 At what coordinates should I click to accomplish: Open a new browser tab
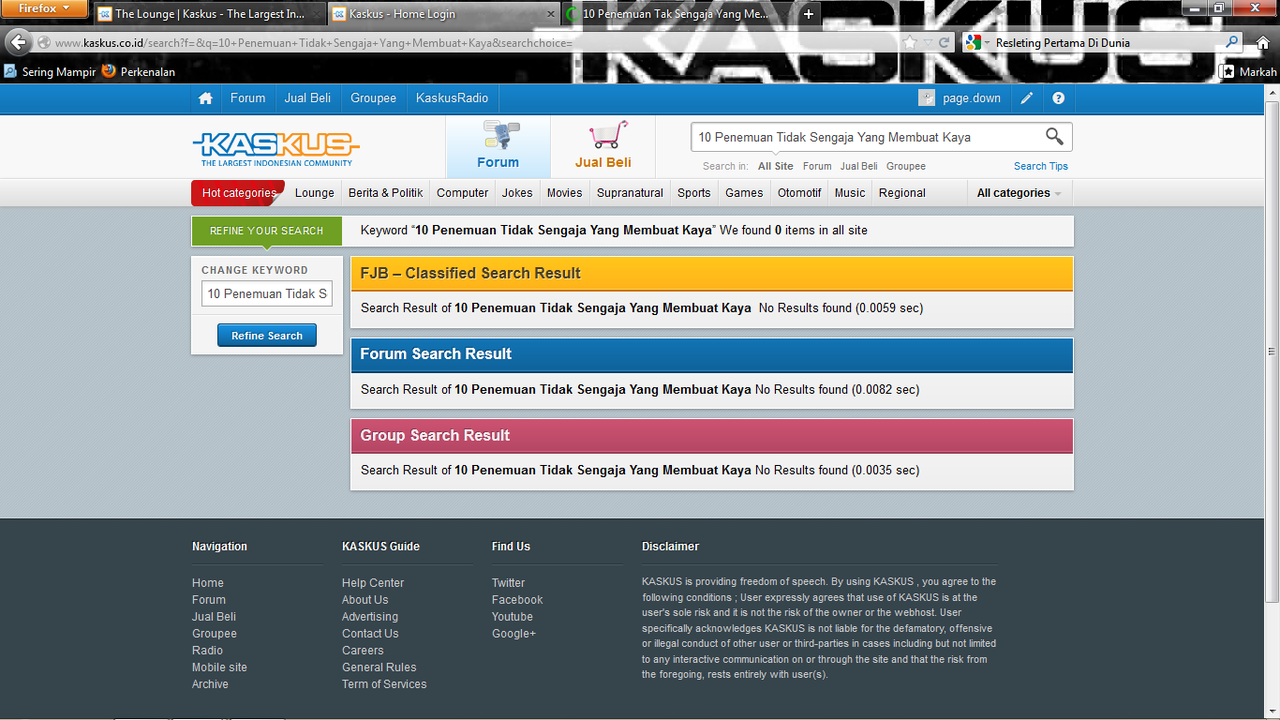tap(809, 14)
